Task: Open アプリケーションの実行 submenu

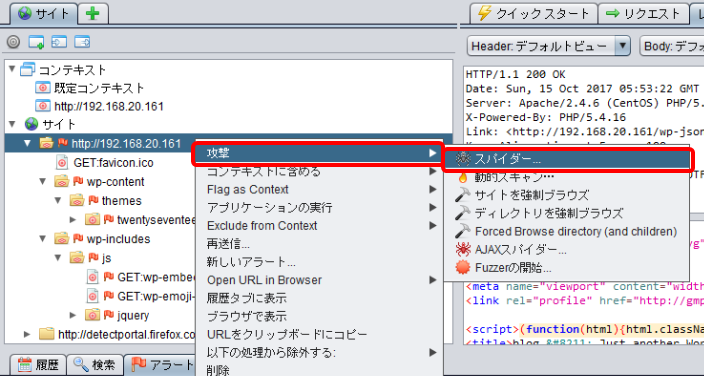Action: coord(319,208)
